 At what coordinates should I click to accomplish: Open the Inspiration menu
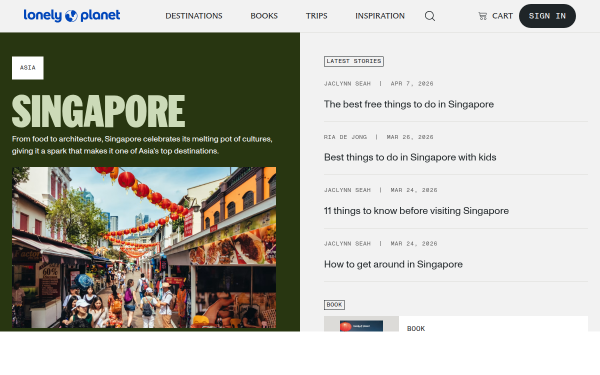[x=380, y=16]
